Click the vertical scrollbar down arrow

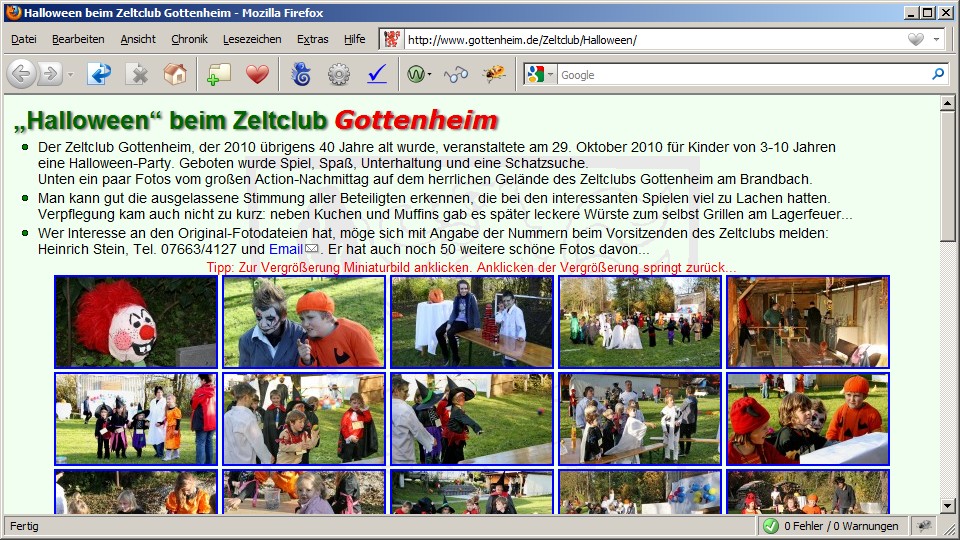coord(948,506)
